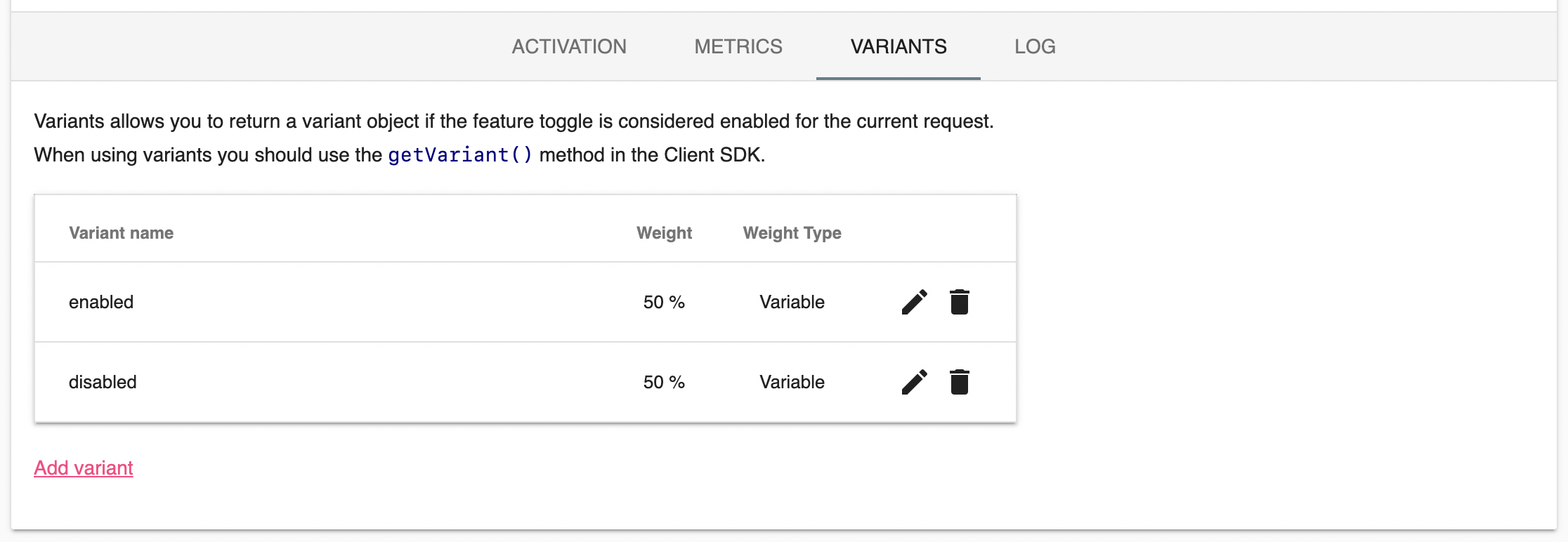Edit the enabled variant with pencil icon
Viewport: 1568px width, 542px height.
click(914, 302)
